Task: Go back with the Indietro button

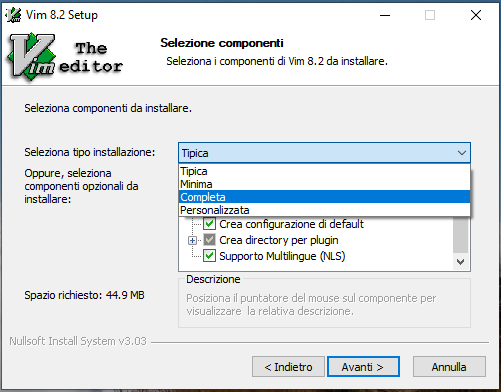Action: (x=288, y=367)
